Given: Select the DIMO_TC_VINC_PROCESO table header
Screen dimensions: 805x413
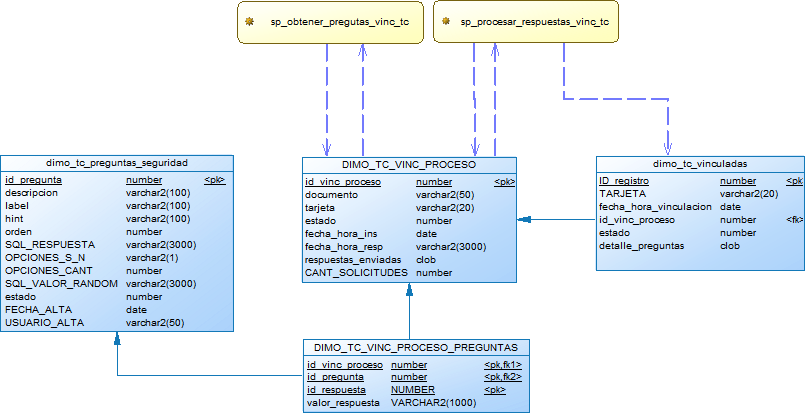Looking at the screenshot, I should [409, 164].
